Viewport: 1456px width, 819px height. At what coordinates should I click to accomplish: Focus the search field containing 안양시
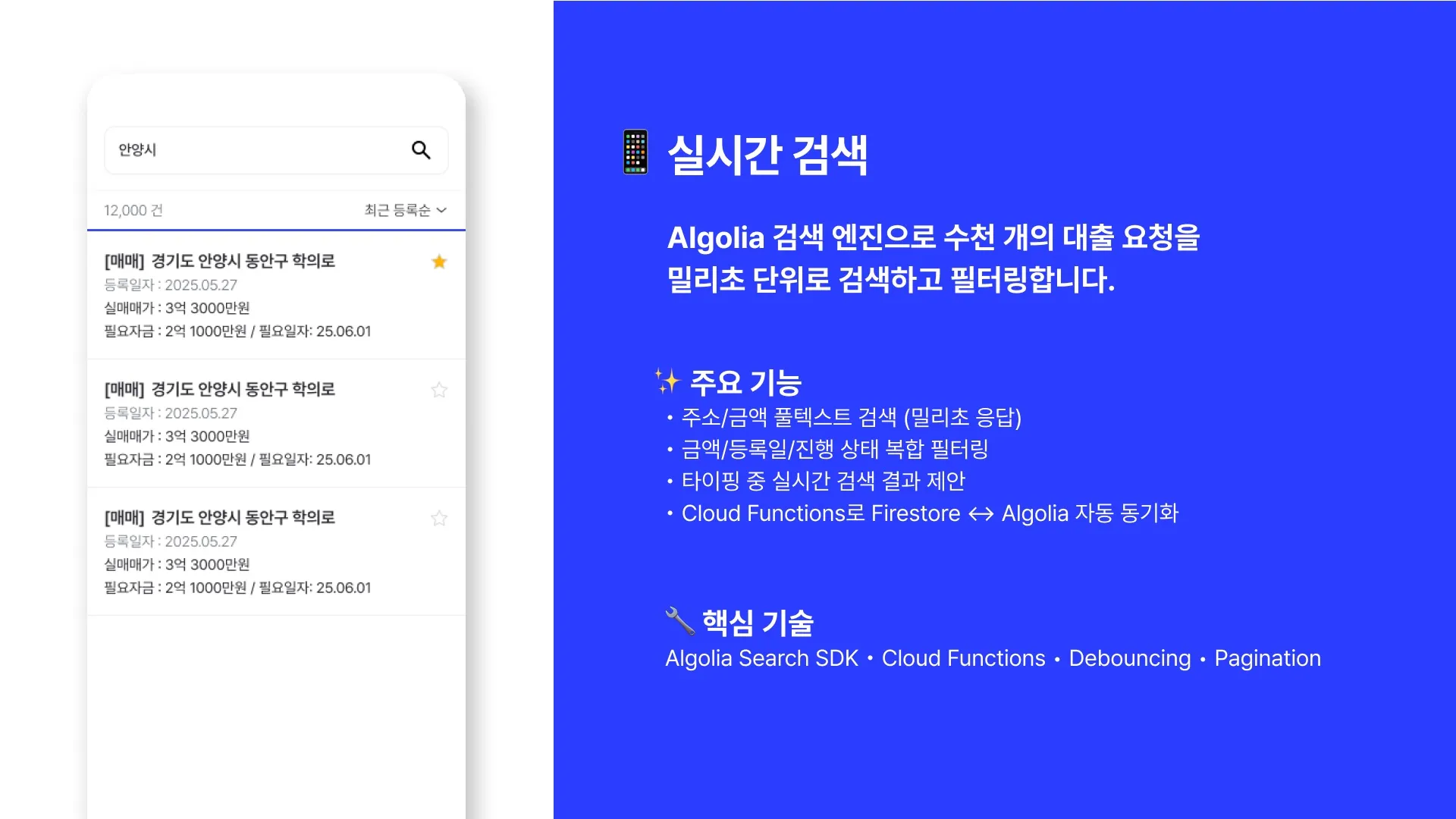coord(276,150)
